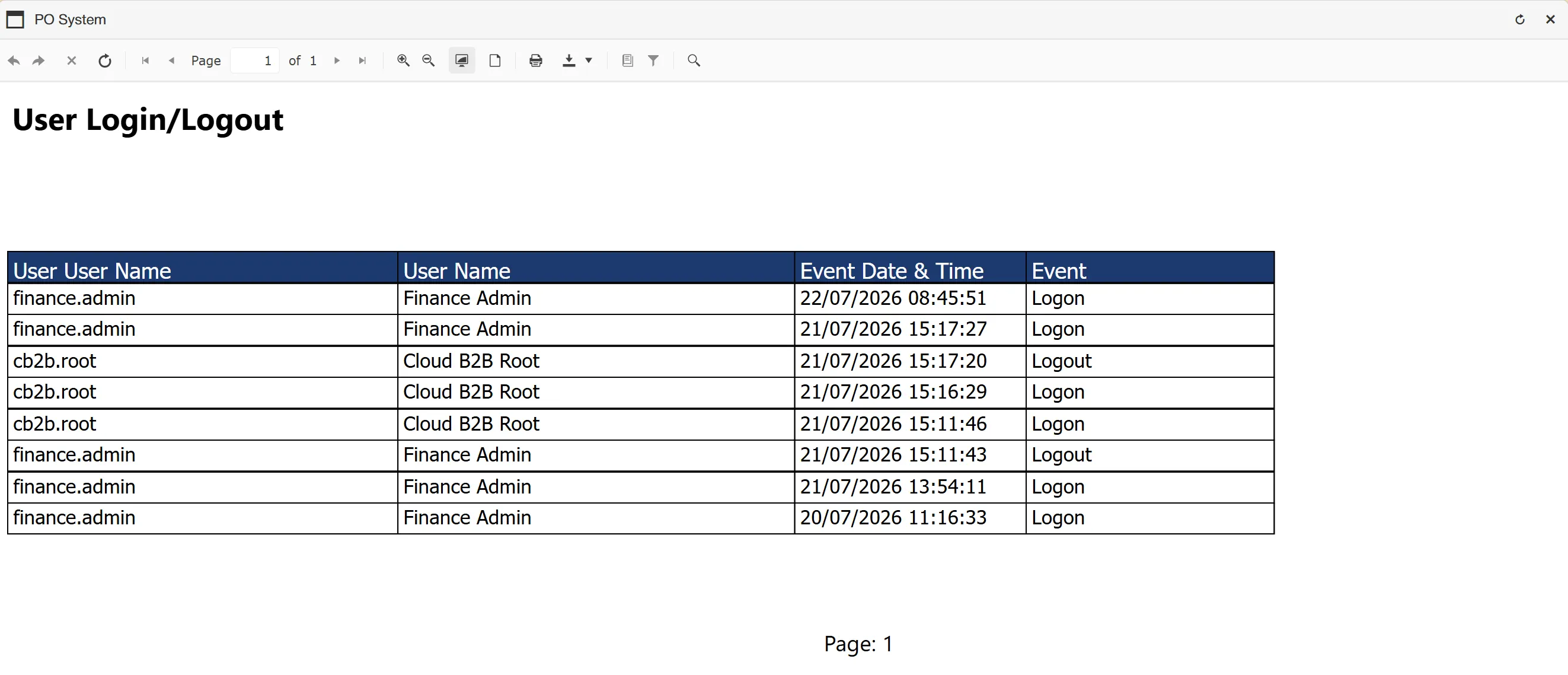Zoom in on the report

tap(403, 61)
